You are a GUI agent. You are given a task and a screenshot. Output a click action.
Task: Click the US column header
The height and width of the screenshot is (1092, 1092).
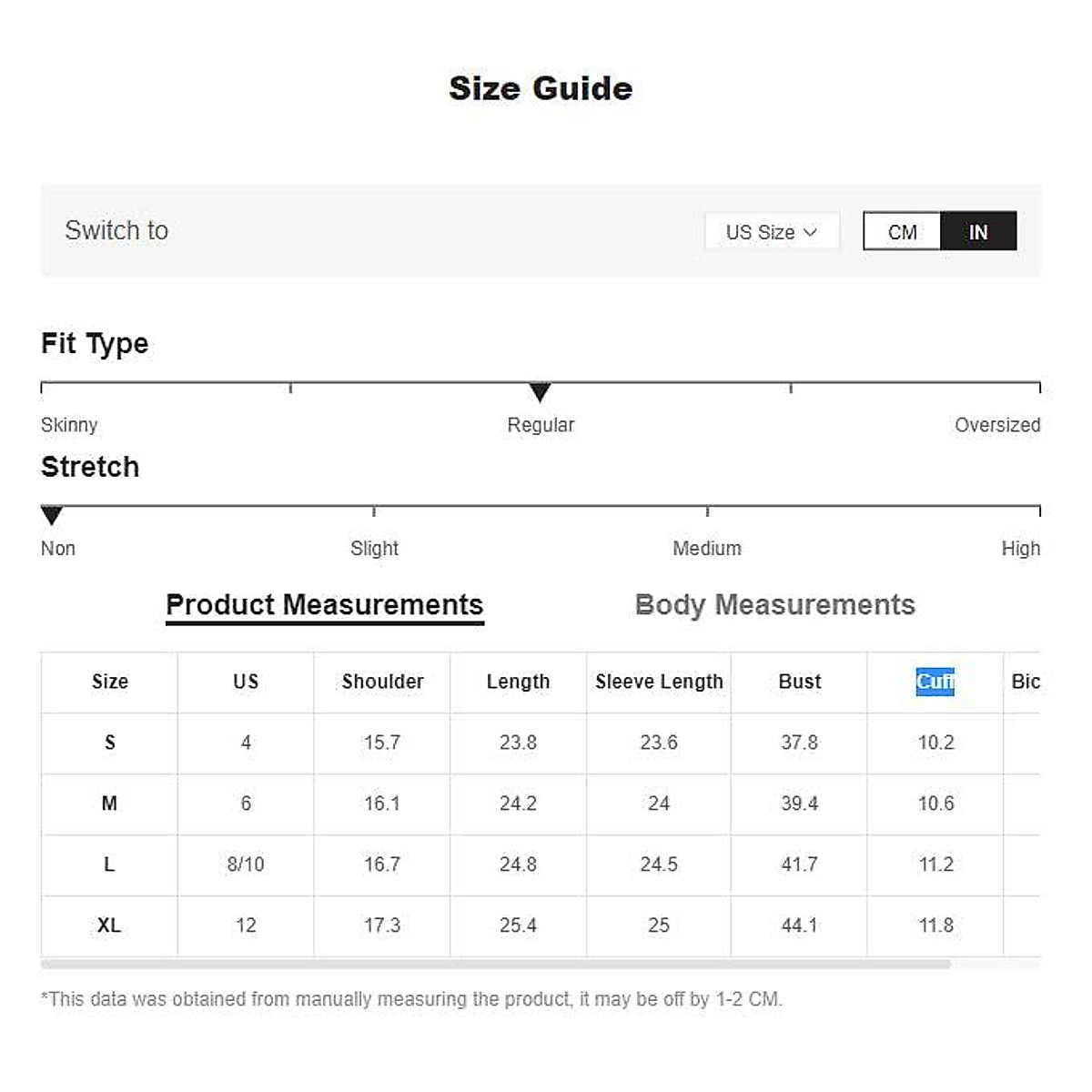[246, 682]
